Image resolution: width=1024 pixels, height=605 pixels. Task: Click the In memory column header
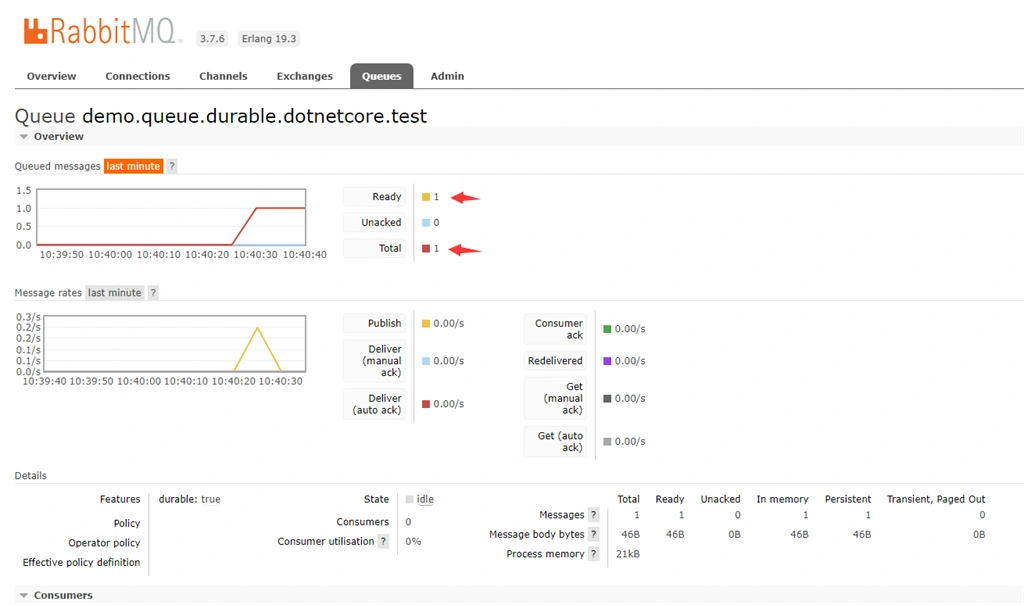coord(782,499)
